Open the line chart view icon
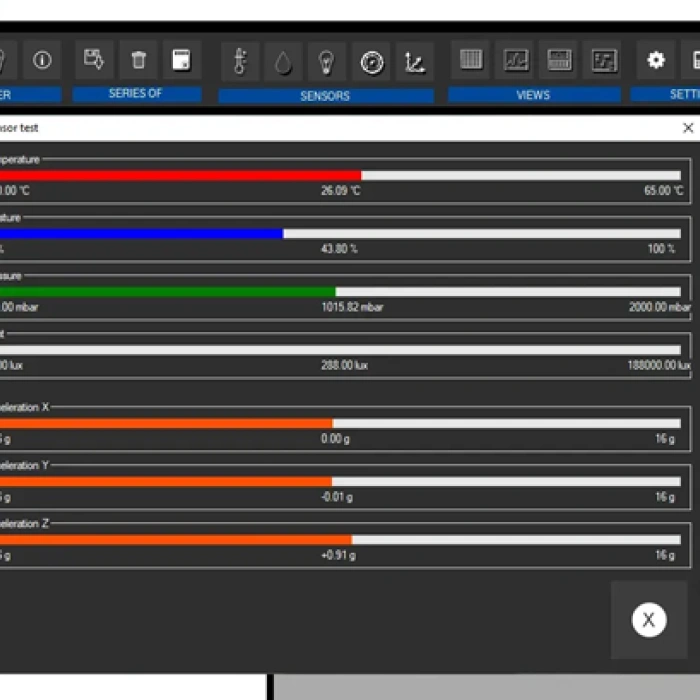Image resolution: width=700 pixels, height=700 pixels. pyautogui.click(x=515, y=60)
